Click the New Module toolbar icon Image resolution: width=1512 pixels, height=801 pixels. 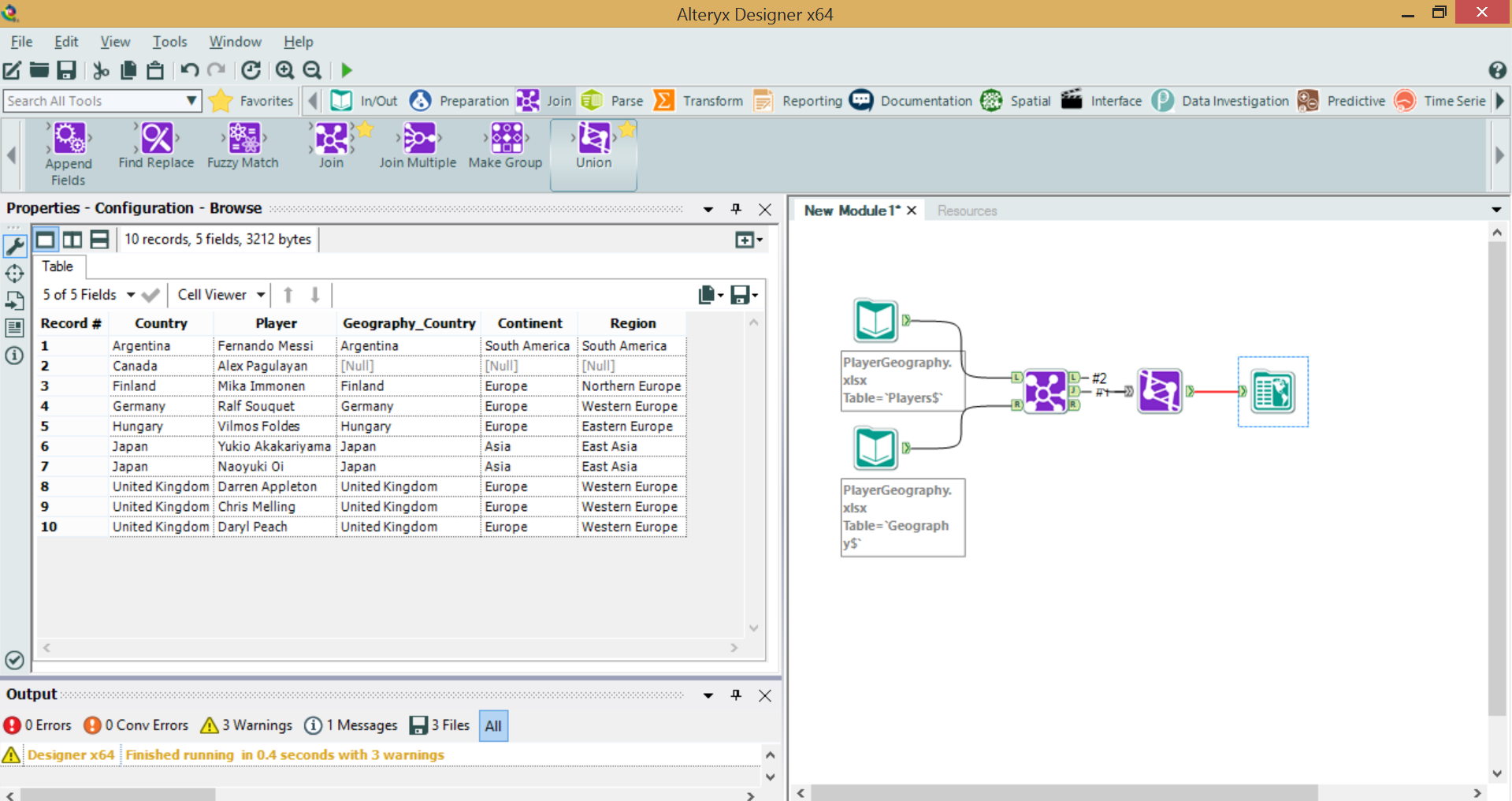[13, 70]
